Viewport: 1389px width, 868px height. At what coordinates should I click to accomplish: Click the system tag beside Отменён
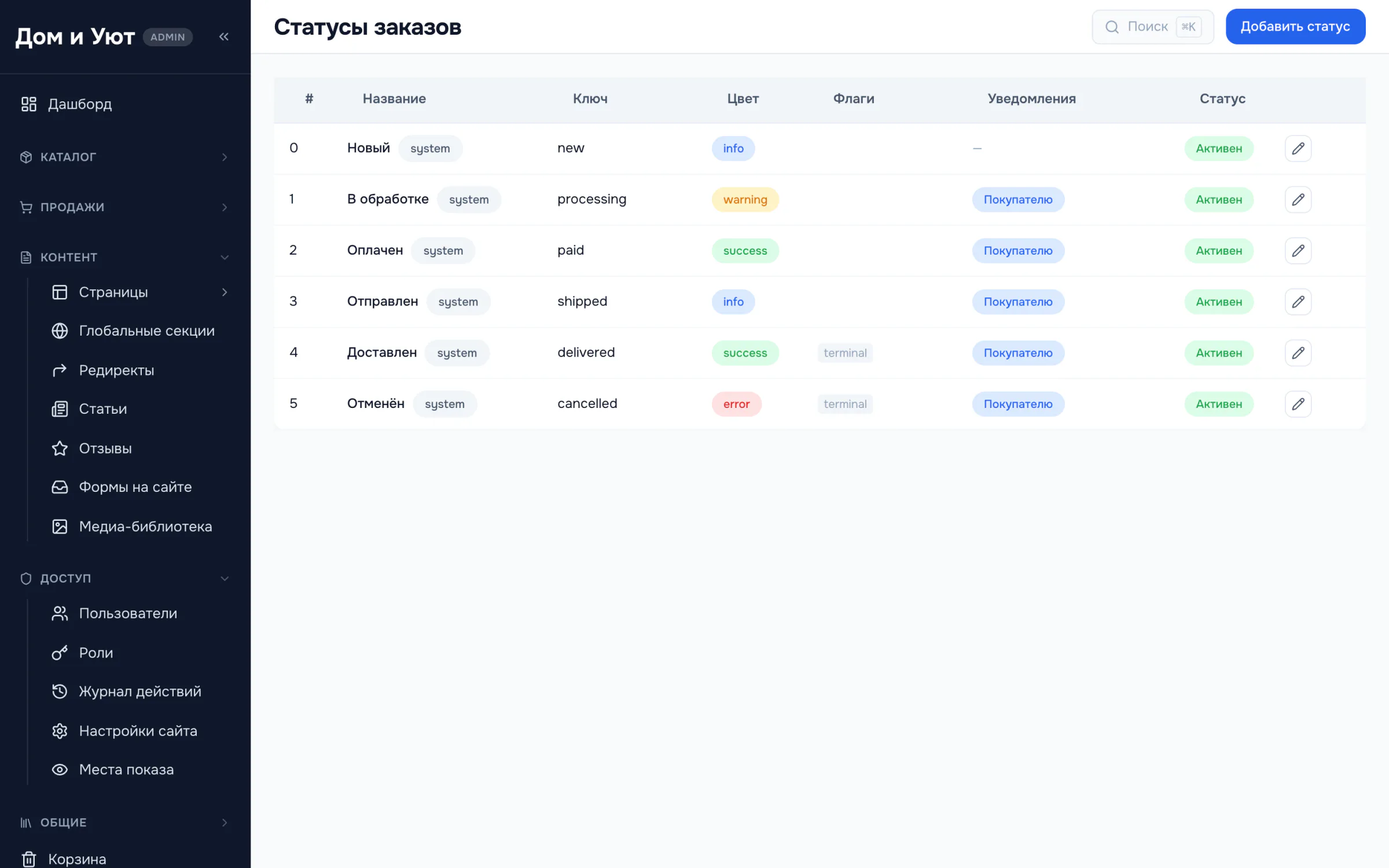click(x=444, y=404)
